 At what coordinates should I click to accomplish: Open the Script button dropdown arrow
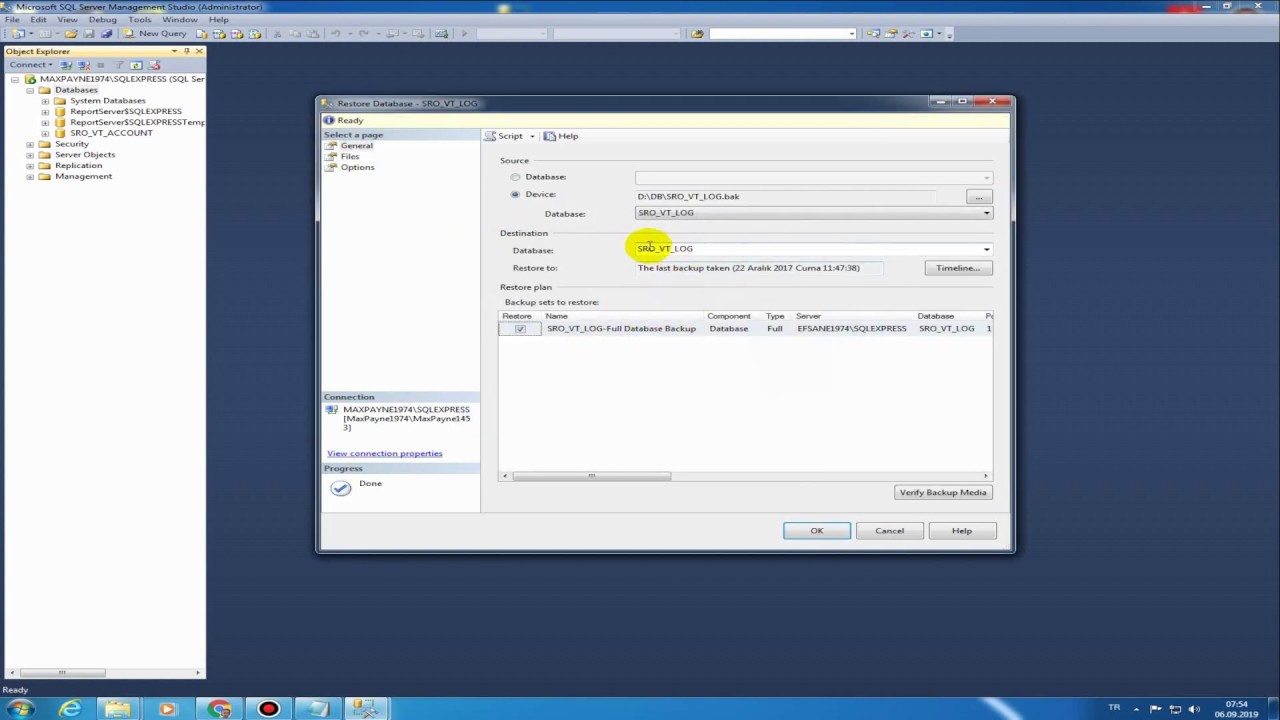[x=532, y=136]
